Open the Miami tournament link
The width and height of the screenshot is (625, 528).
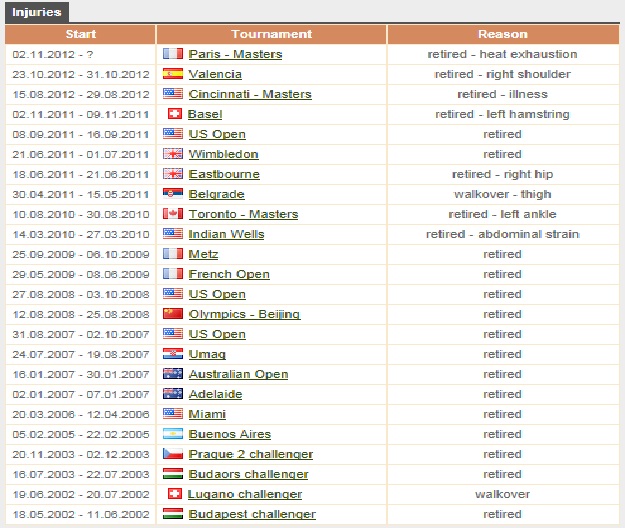coord(207,414)
